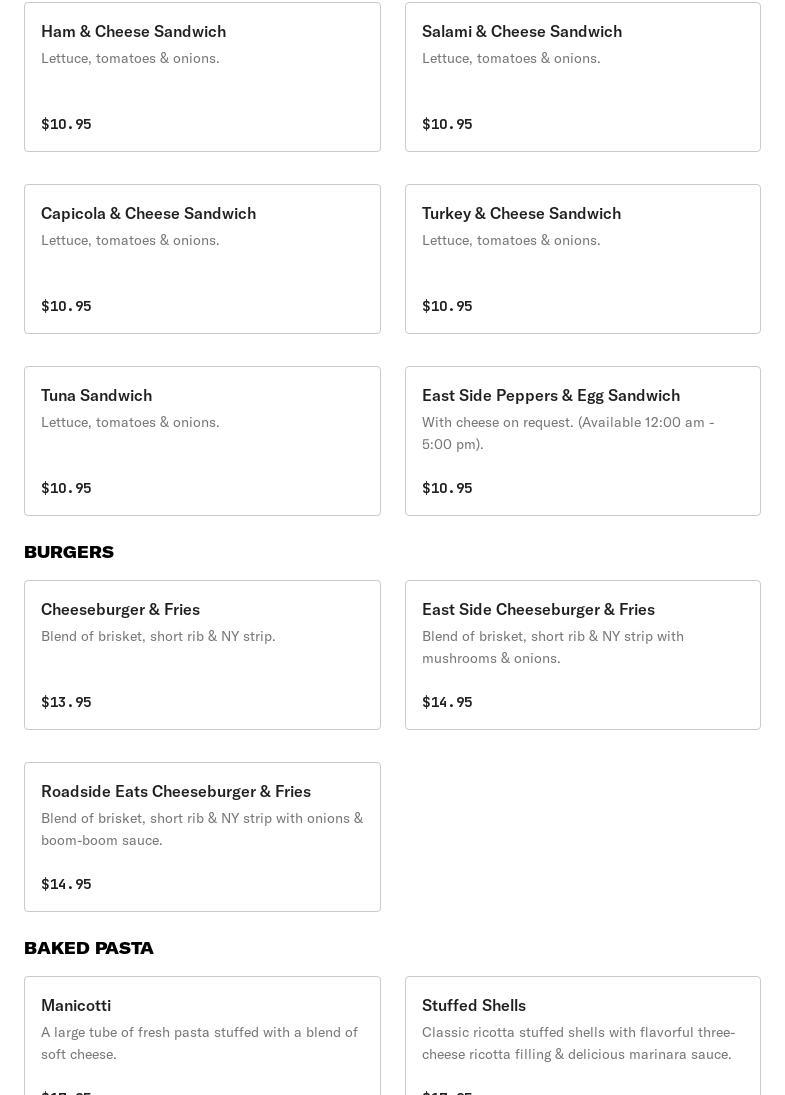The height and width of the screenshot is (1095, 785).
Task: Select the East Side Cheeseburger & Fries title
Action: point(538,609)
